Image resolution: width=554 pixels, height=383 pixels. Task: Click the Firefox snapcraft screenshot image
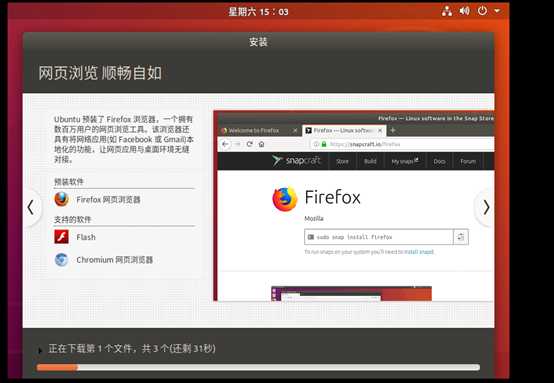pos(354,206)
